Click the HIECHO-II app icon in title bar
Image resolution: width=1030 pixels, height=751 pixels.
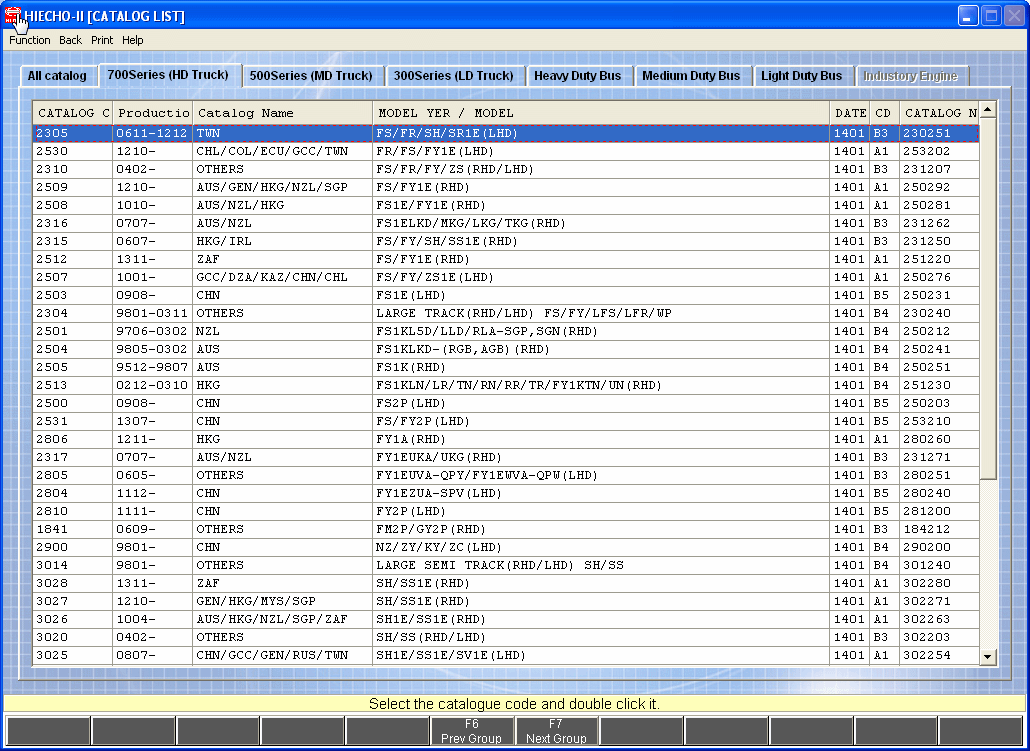[13, 16]
